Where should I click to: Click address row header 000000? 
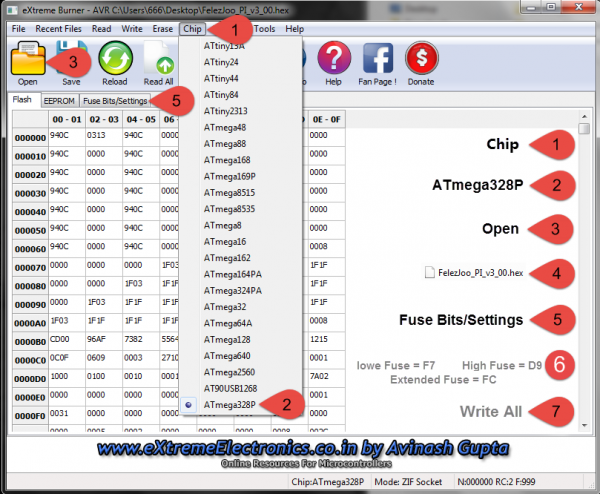coord(30,138)
